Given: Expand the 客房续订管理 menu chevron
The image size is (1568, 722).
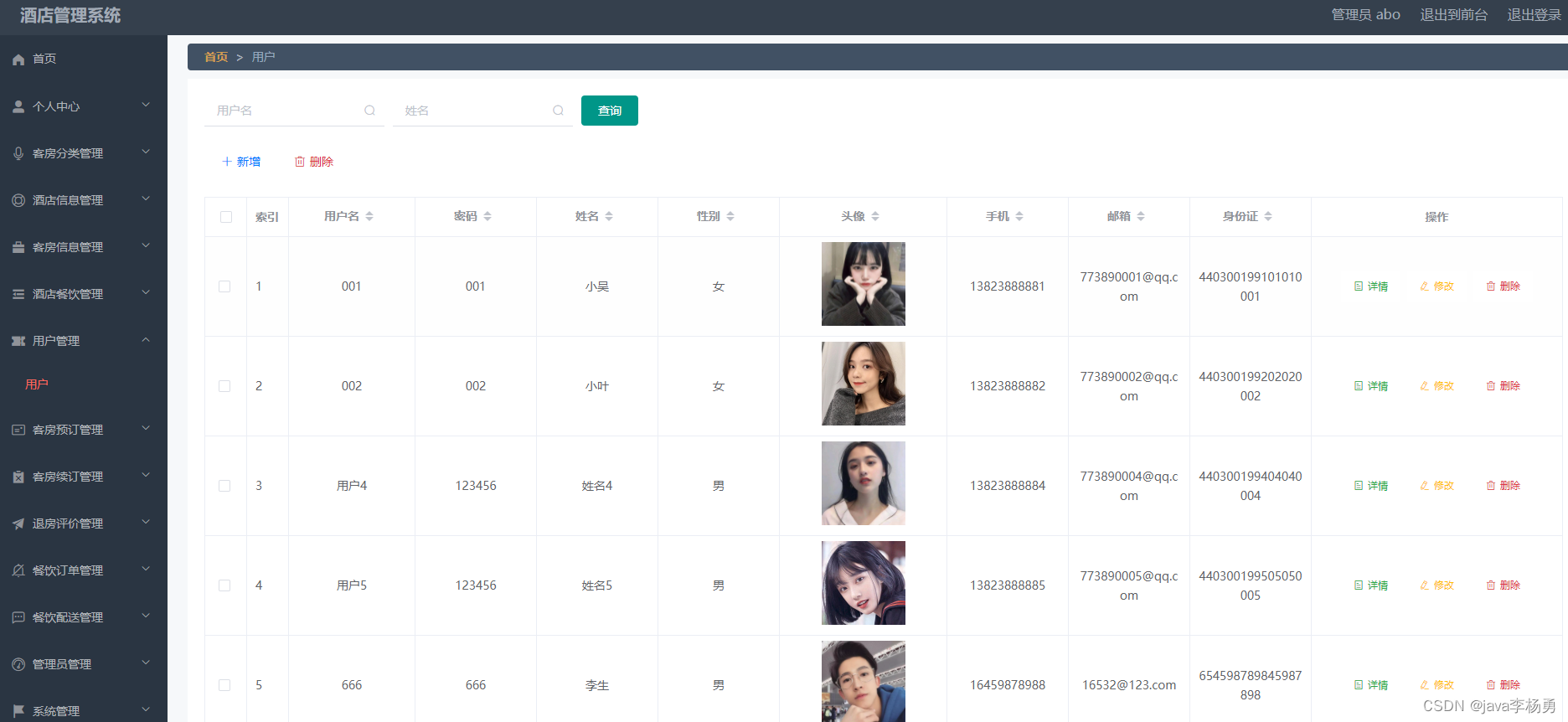Looking at the screenshot, I should pos(146,475).
